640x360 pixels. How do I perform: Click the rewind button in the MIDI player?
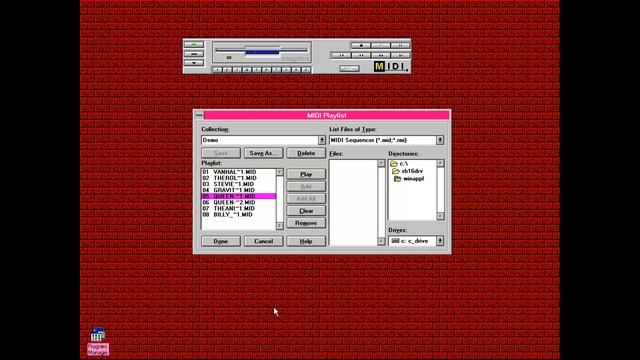click(361, 55)
